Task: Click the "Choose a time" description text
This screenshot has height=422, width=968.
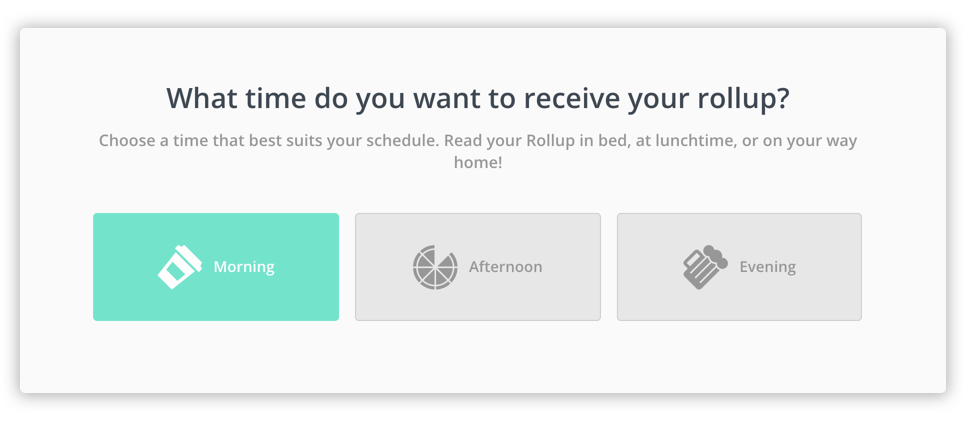Action: click(478, 152)
